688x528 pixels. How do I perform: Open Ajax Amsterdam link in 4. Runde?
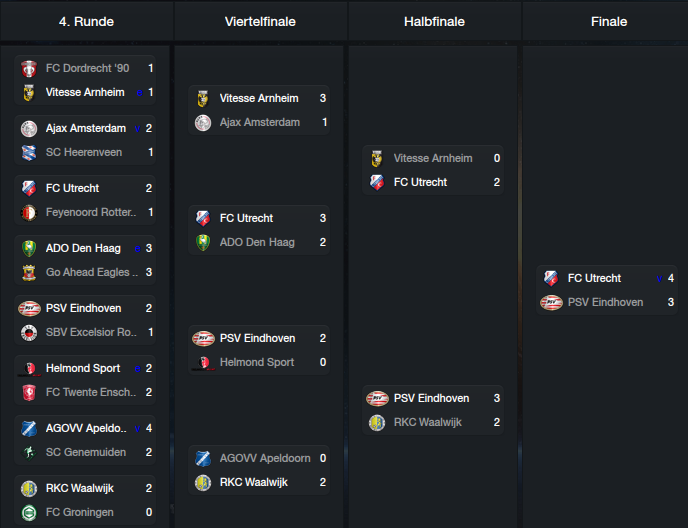click(86, 128)
